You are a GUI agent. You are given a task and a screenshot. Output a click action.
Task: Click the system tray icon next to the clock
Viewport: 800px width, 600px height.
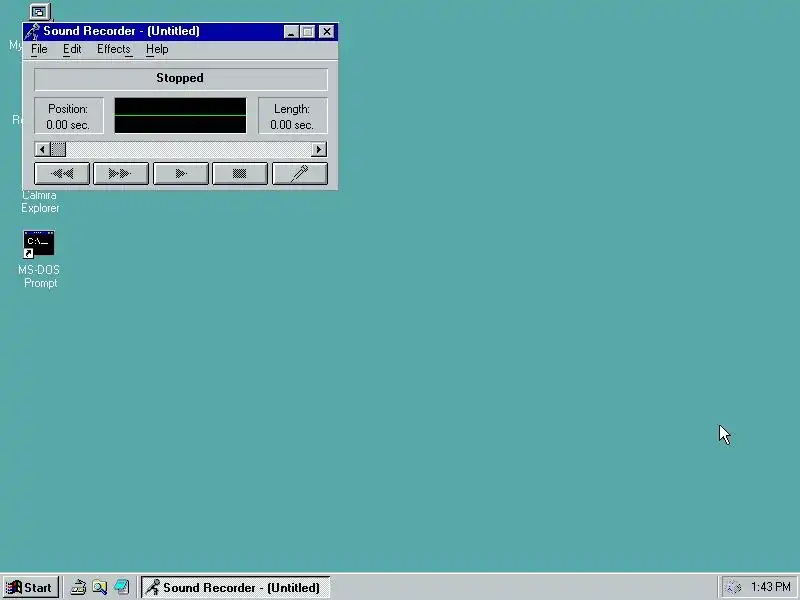coord(733,588)
